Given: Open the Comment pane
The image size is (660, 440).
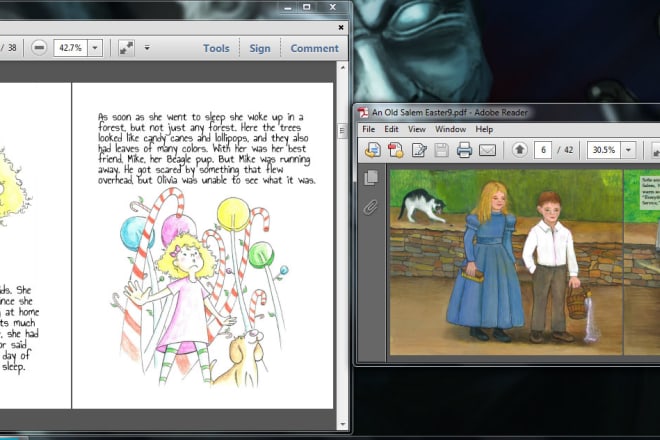Looking at the screenshot, I should (314, 48).
